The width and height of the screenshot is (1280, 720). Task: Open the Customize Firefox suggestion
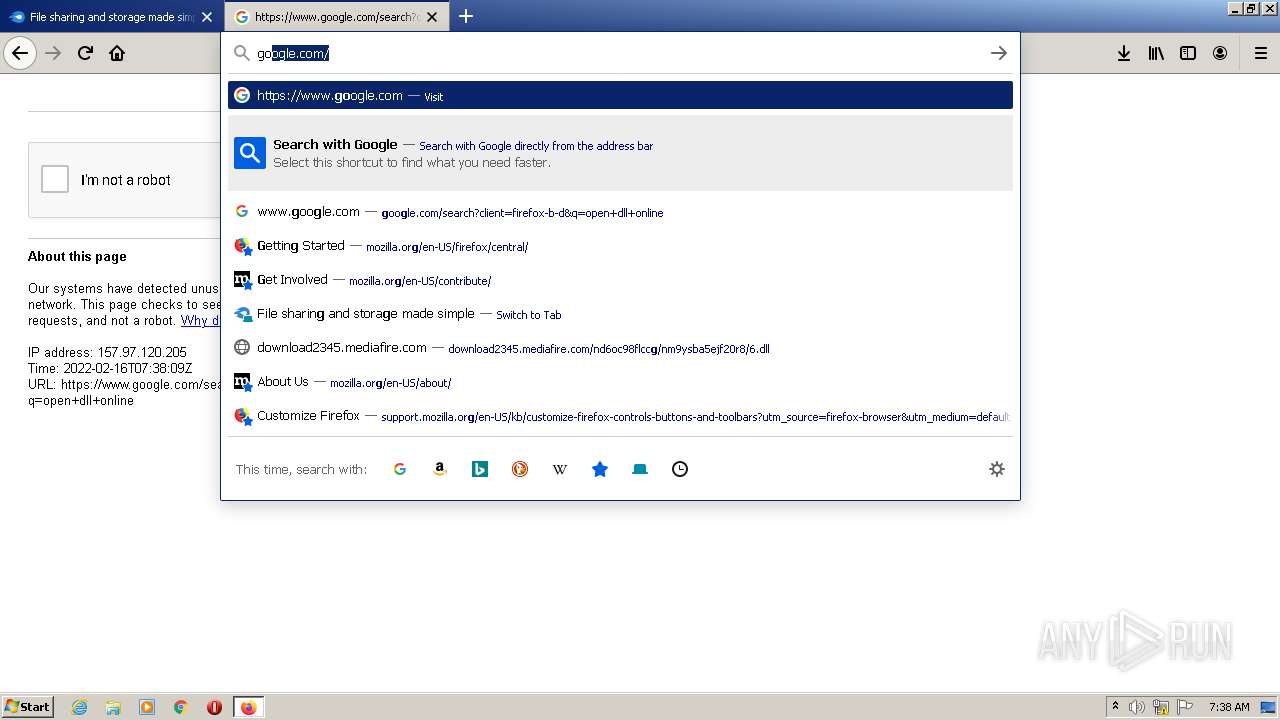[620, 416]
